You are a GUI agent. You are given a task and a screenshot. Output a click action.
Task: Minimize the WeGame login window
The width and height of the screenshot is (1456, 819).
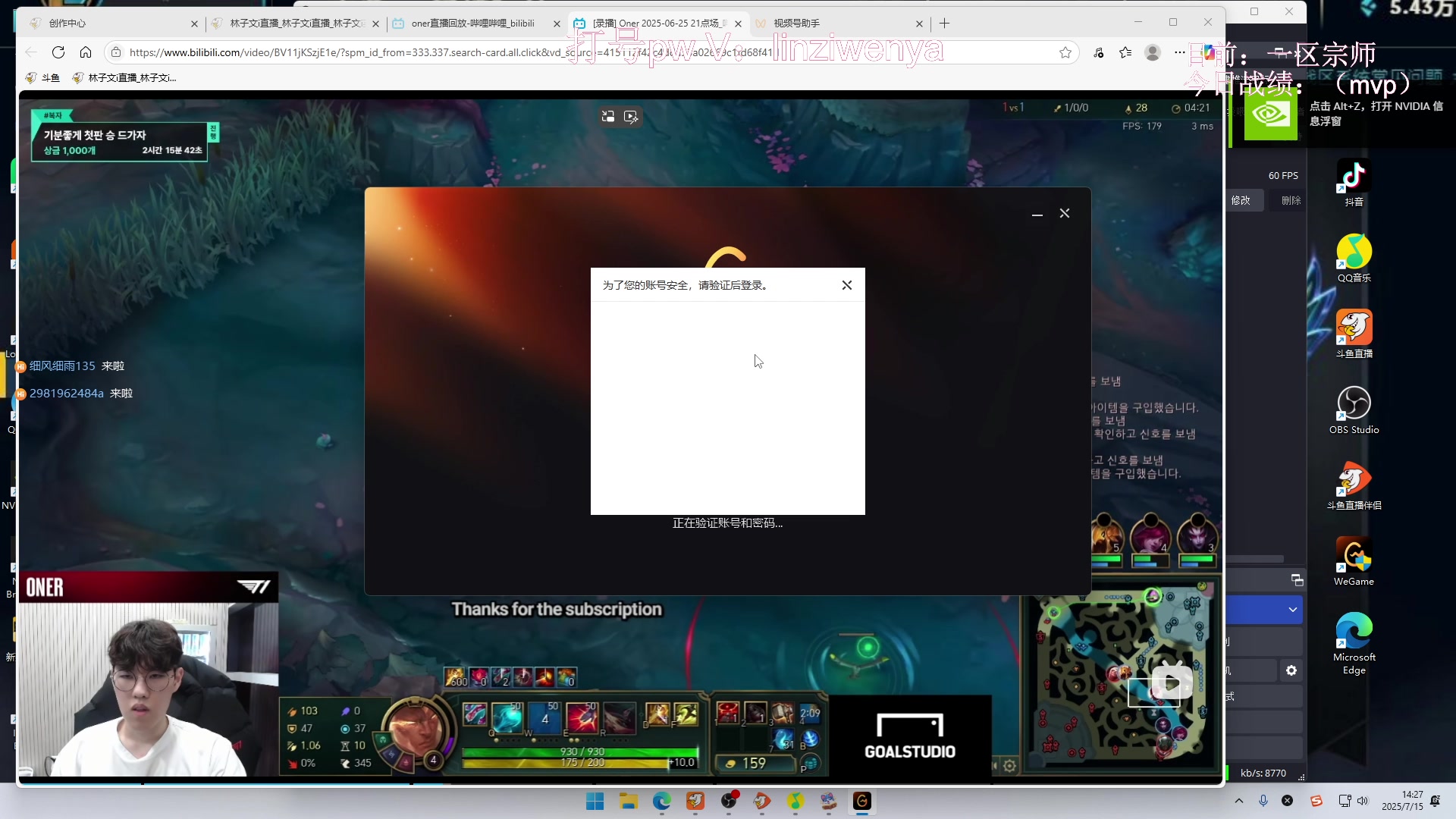point(1037,214)
